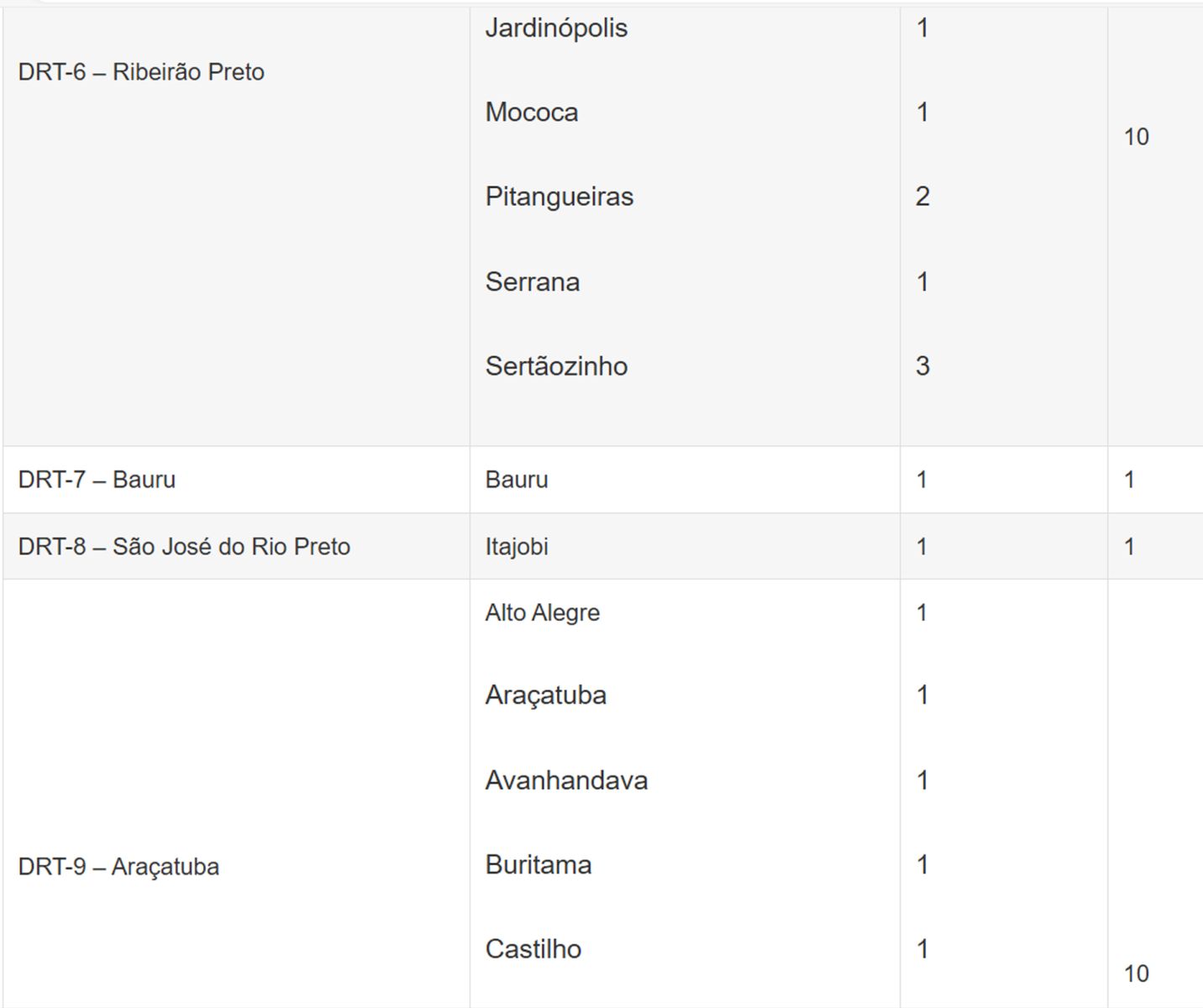Viewport: 1203px width, 1008px height.
Task: Select the count 3 beside Sertãozinho
Action: (922, 366)
